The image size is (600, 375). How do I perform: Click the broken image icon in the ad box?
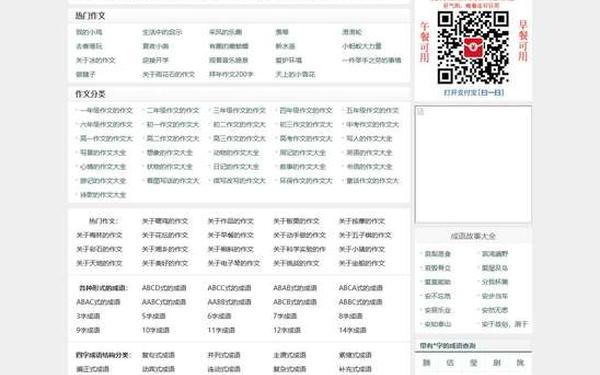click(421, 111)
